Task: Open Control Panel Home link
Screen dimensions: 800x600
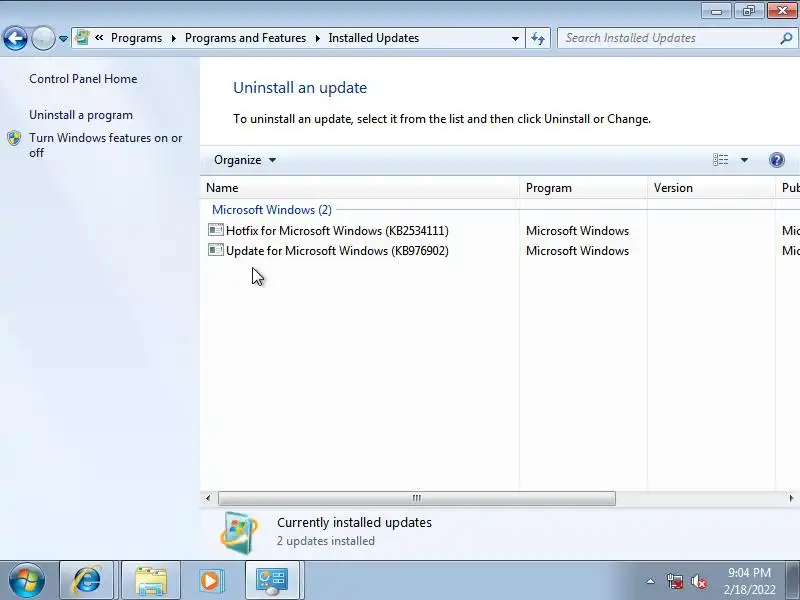Action: (83, 79)
